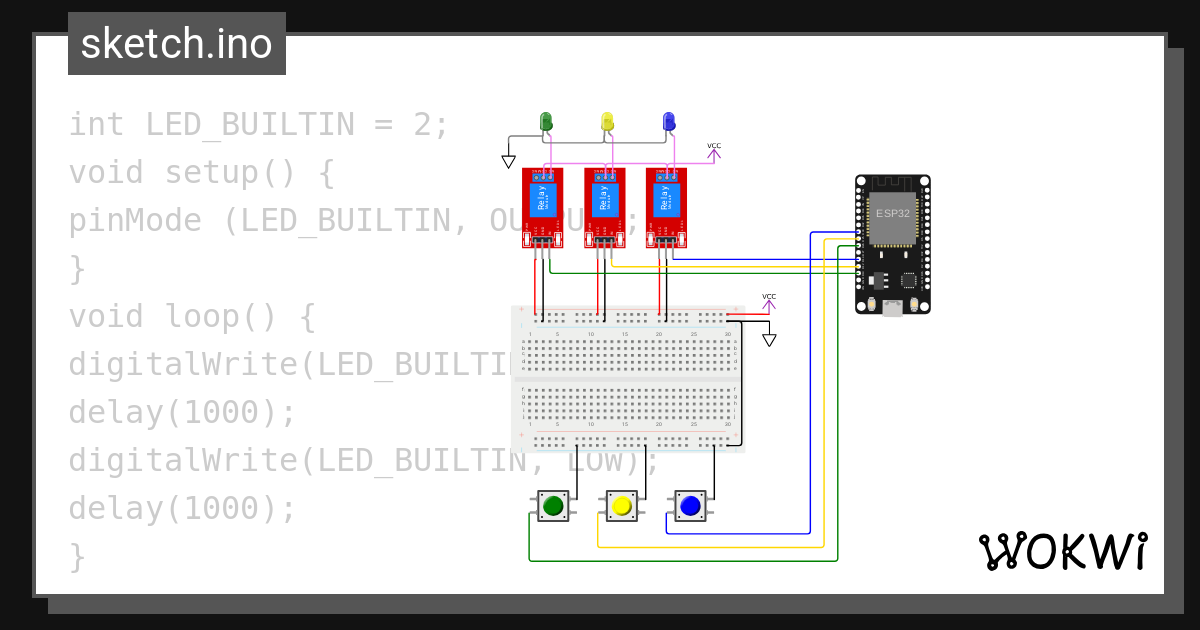Viewport: 1200px width, 630px height.
Task: Select the relay module under the blue LED
Action: 666,207
